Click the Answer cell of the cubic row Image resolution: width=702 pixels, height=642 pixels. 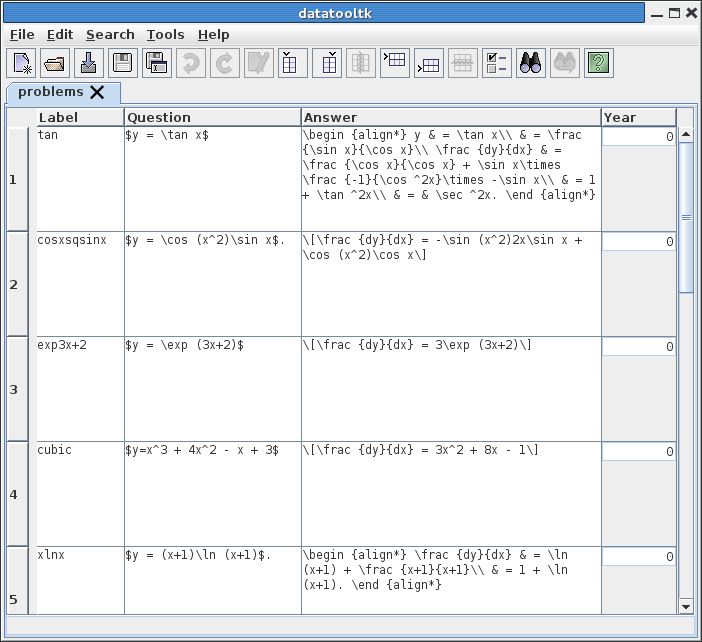[x=450, y=493]
